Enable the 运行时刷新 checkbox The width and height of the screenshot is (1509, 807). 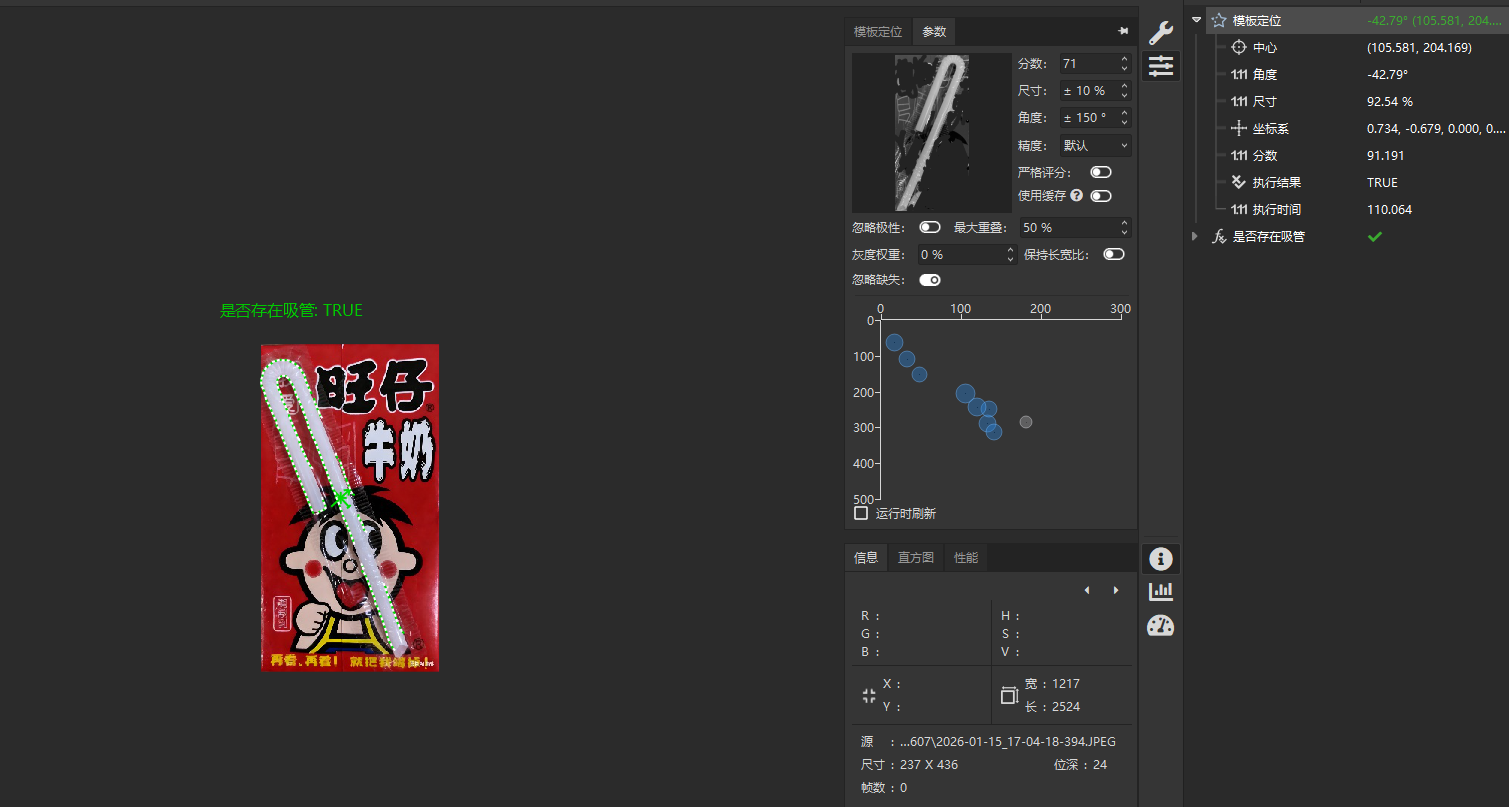860,513
